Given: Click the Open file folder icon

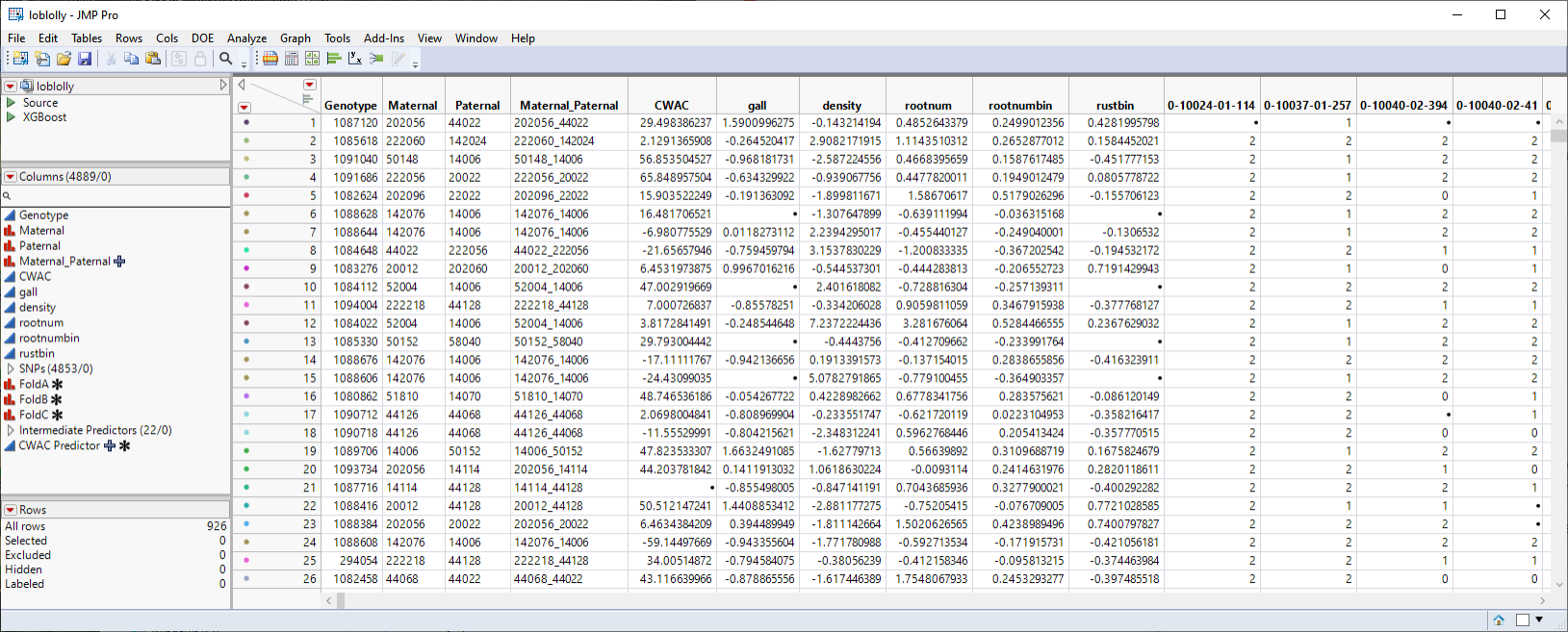Looking at the screenshot, I should click(x=64, y=59).
